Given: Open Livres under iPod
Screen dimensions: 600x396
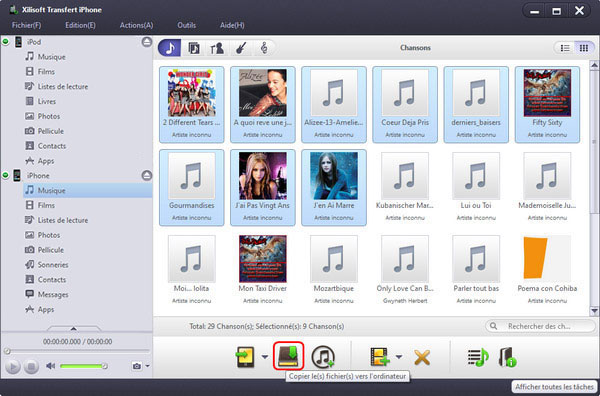Looking at the screenshot, I should coord(47,101).
